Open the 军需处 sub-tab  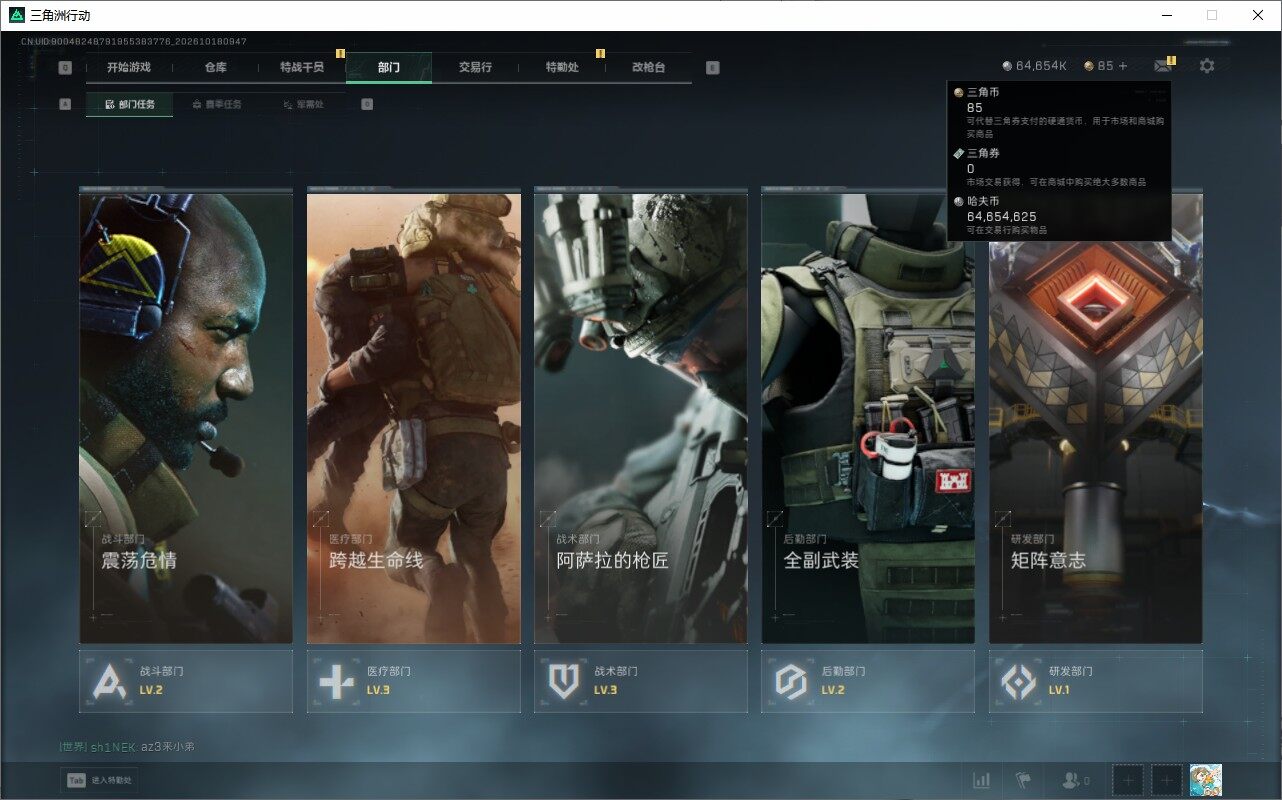coord(303,104)
